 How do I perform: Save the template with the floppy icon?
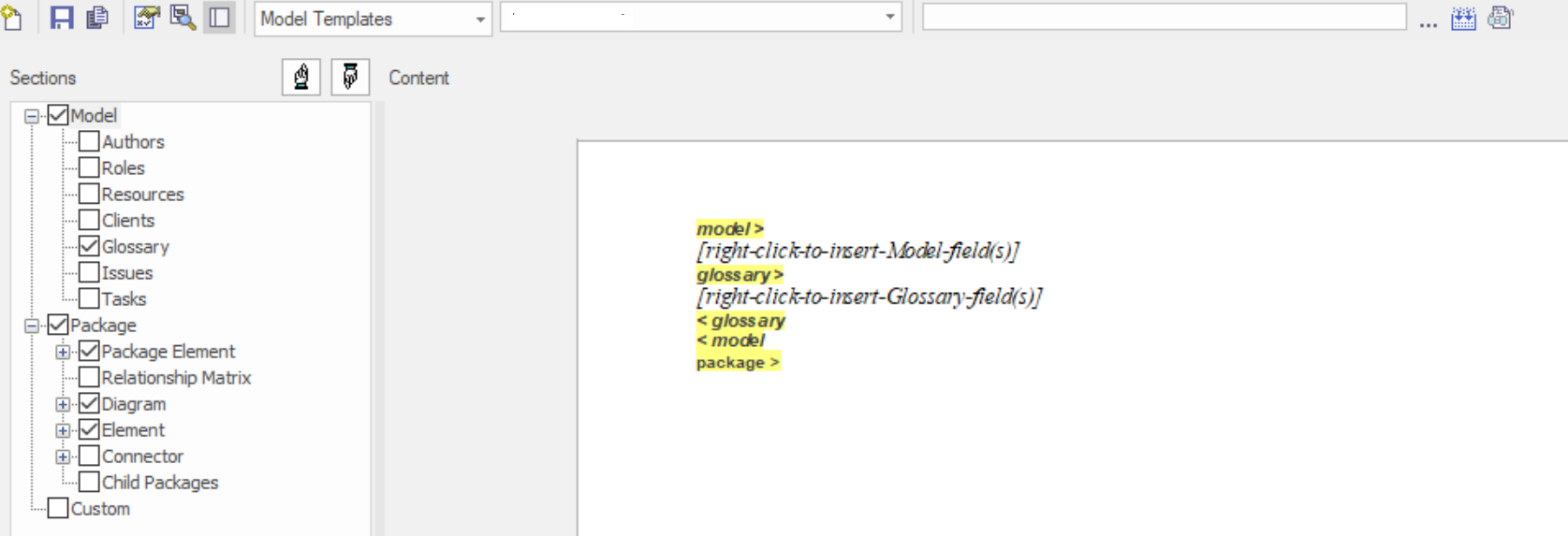(x=62, y=18)
